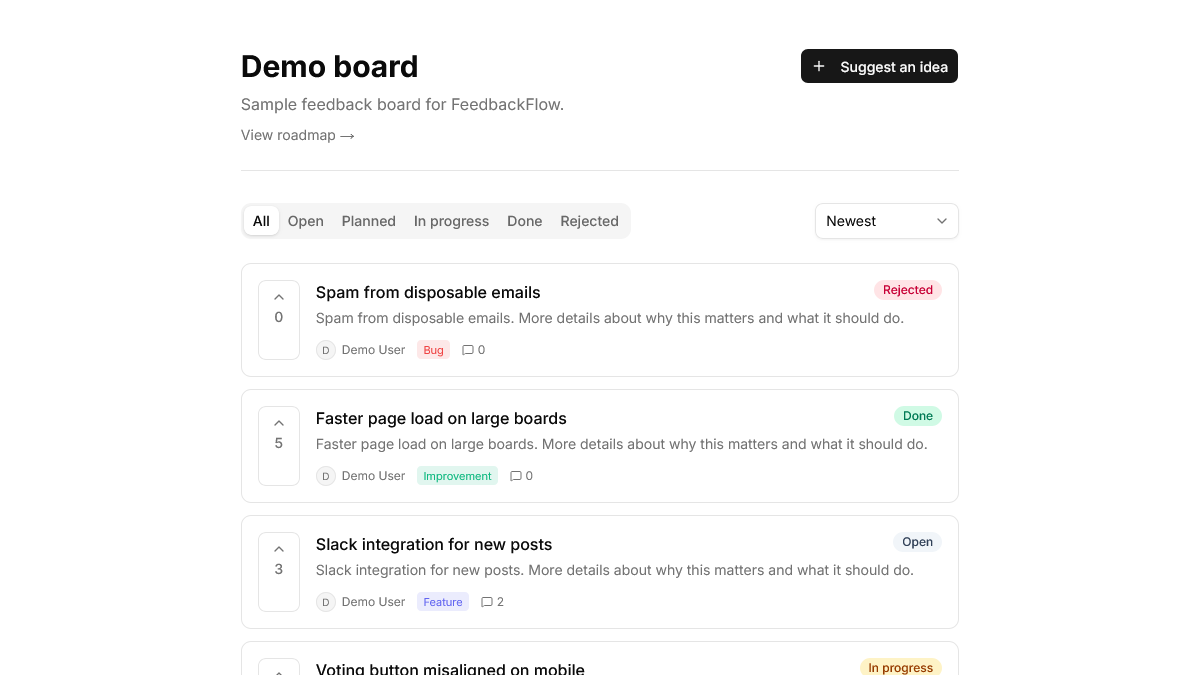Viewport: 1200px width, 675px height.
Task: Open post titled Faster page load on large boards
Action: pos(441,418)
